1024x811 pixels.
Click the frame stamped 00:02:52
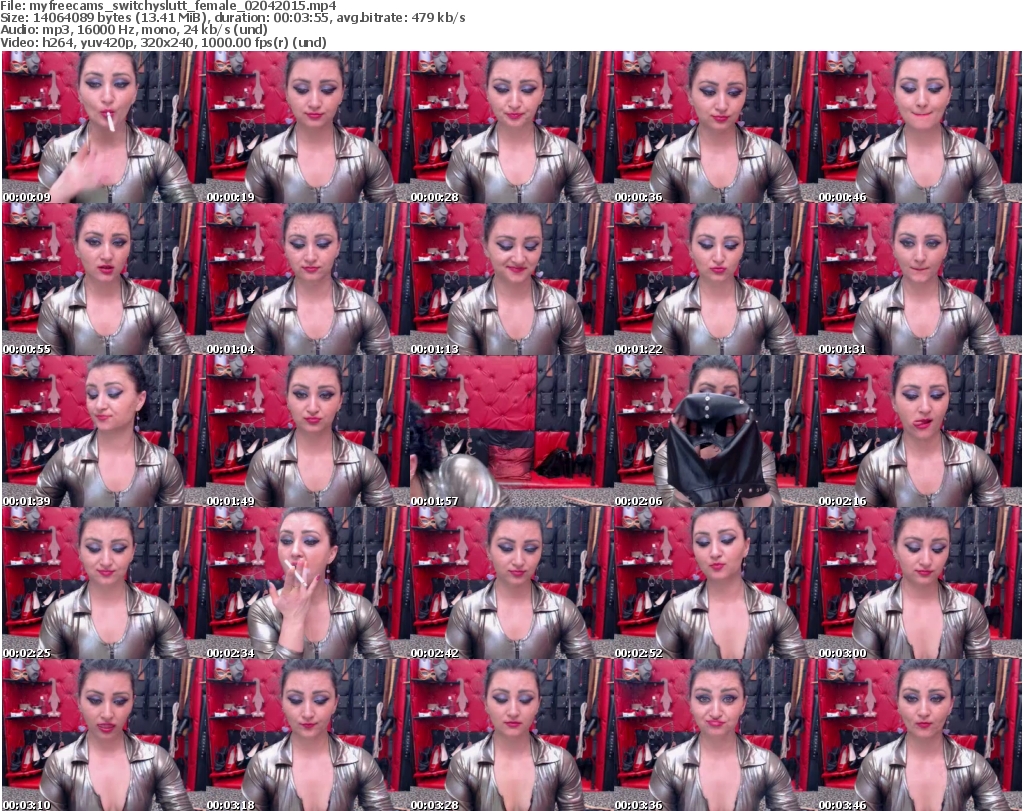tap(715, 584)
